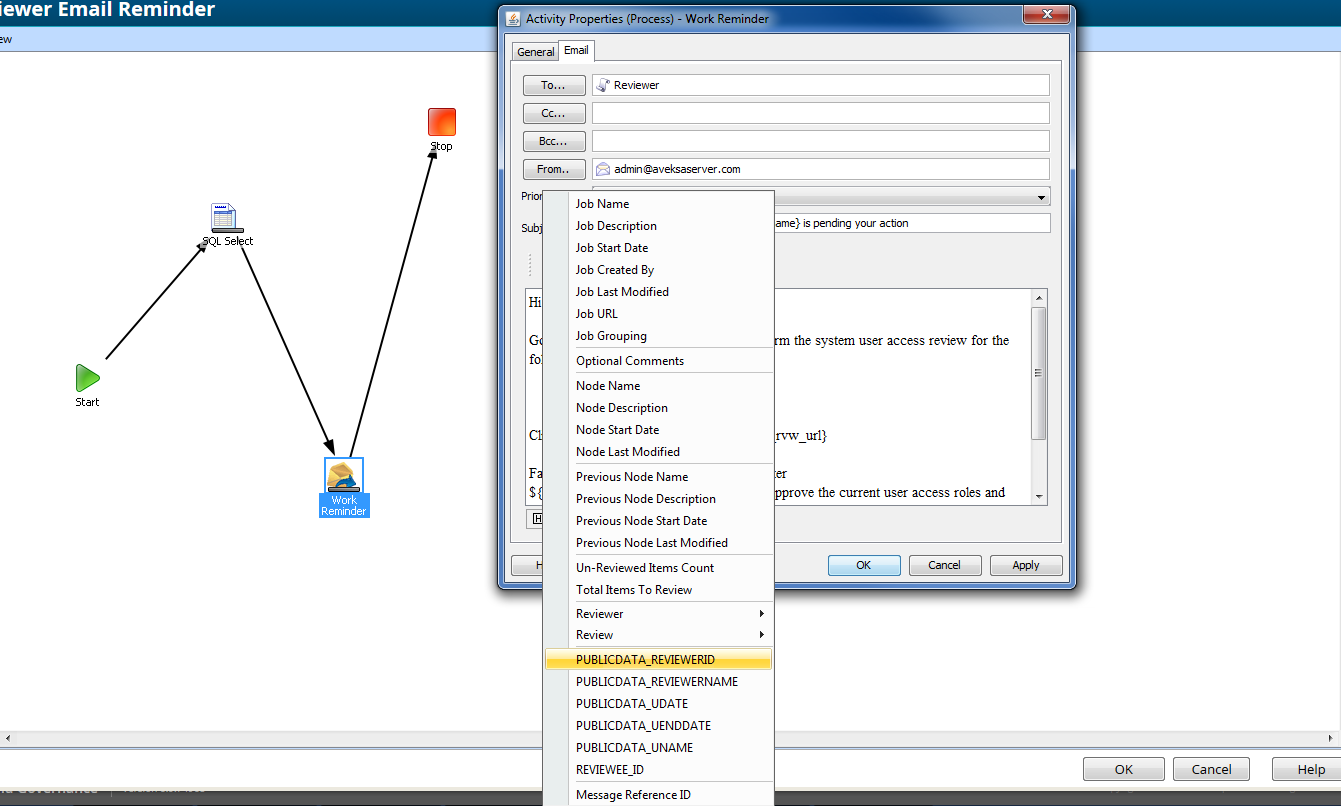Switch to the General tab
The image size is (1341, 806).
click(535, 51)
